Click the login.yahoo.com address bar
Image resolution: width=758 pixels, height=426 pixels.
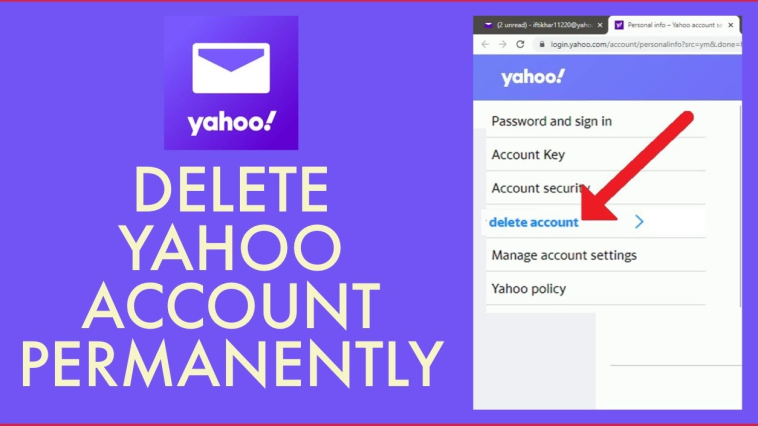(x=645, y=44)
